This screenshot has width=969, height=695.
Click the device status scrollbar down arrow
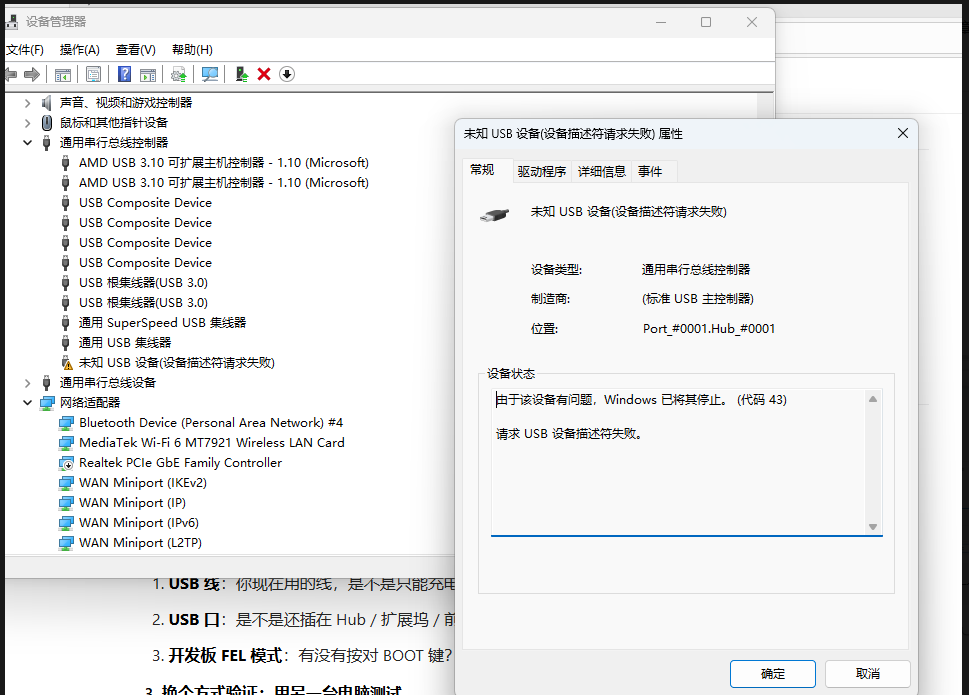pyautogui.click(x=872, y=525)
